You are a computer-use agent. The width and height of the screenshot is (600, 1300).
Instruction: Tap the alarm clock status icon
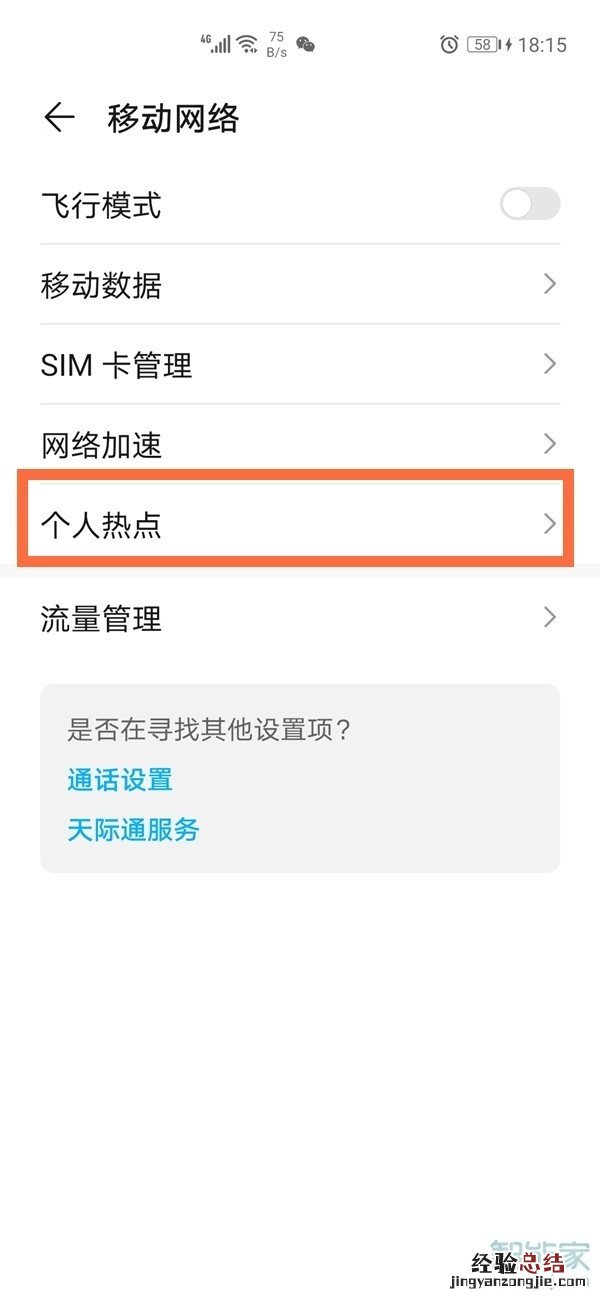click(x=449, y=45)
